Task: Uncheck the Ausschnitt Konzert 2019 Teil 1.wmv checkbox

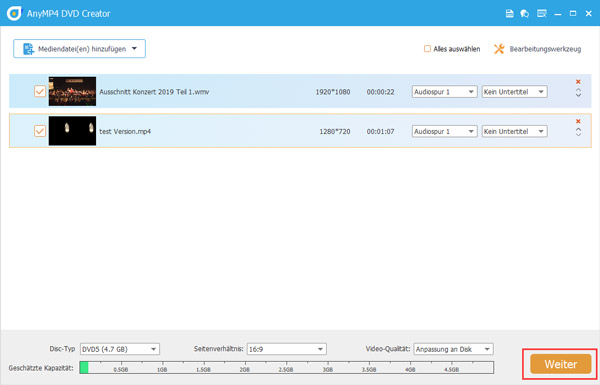Action: point(40,91)
